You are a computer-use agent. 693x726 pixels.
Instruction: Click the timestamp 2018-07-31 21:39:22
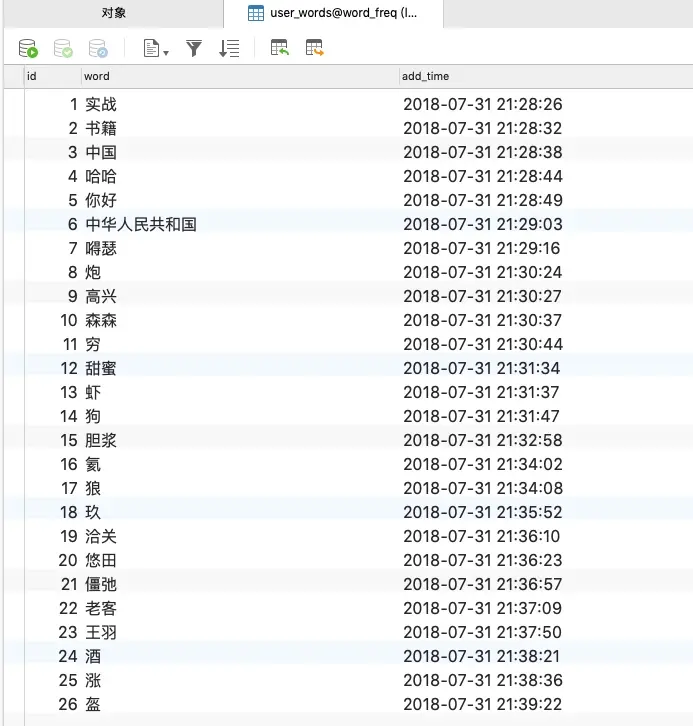(x=483, y=704)
